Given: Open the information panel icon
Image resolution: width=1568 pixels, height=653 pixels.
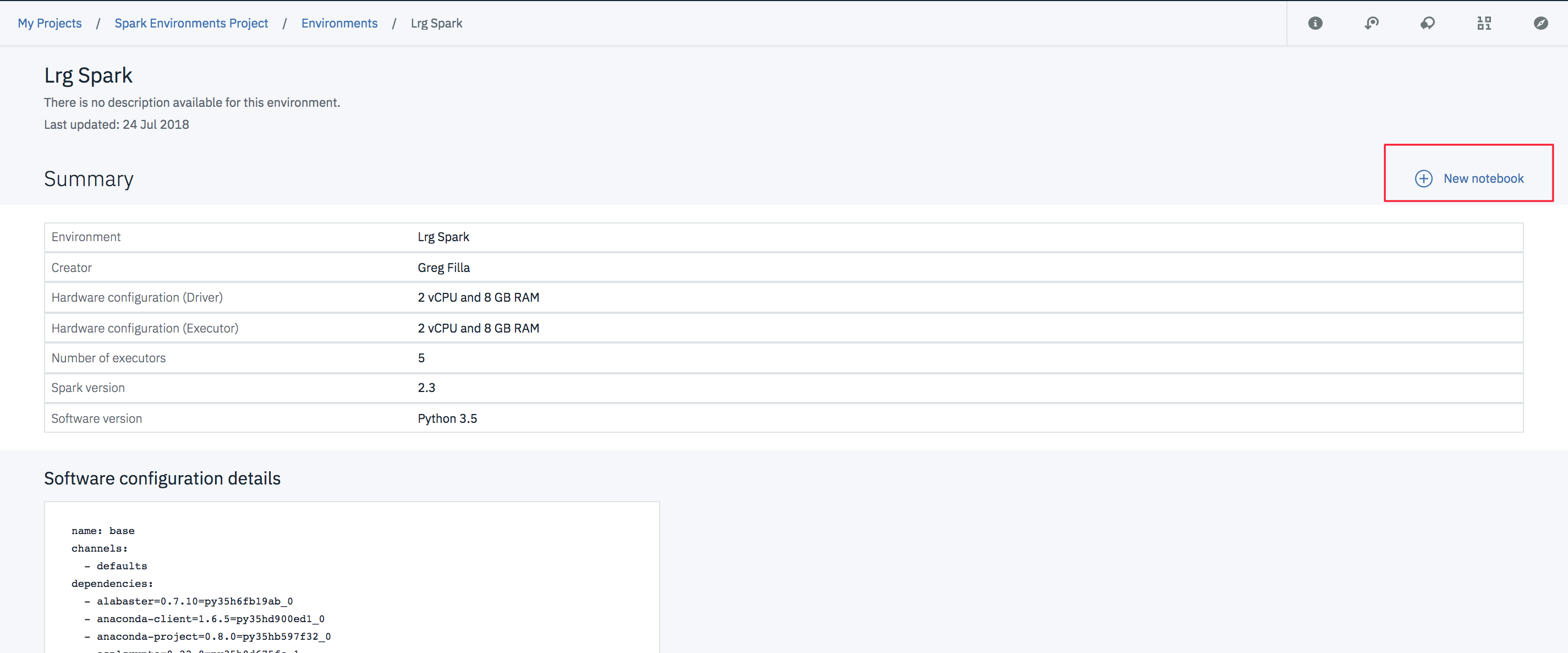Looking at the screenshot, I should [x=1315, y=23].
